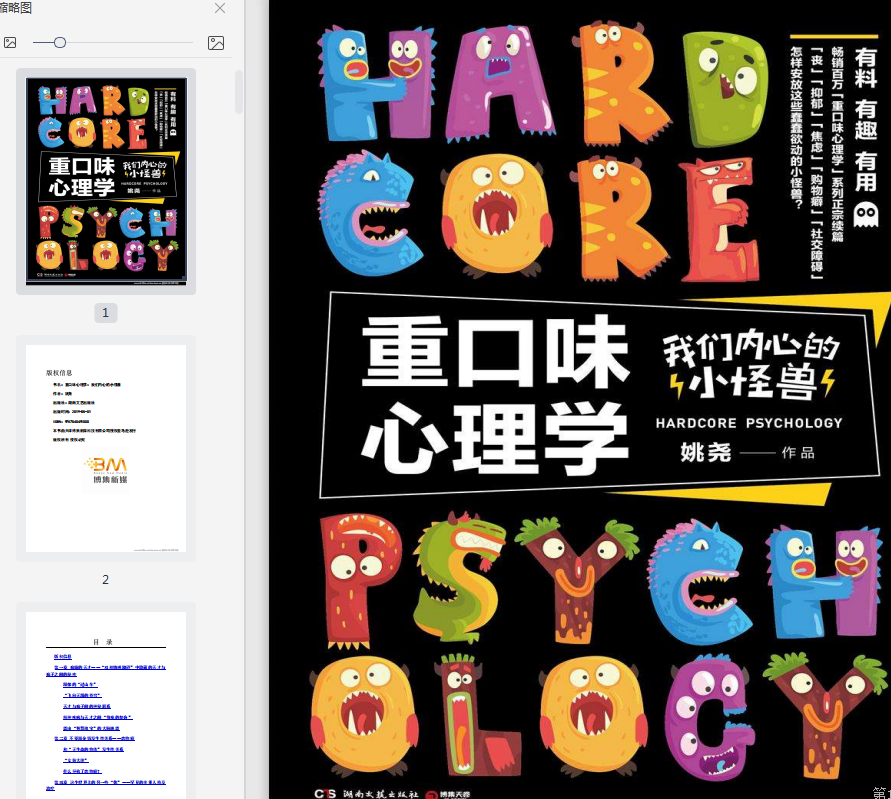This screenshot has height=799, width=891.
Task: Click the large image icon to enlarge thumbnails
Action: [x=215, y=43]
